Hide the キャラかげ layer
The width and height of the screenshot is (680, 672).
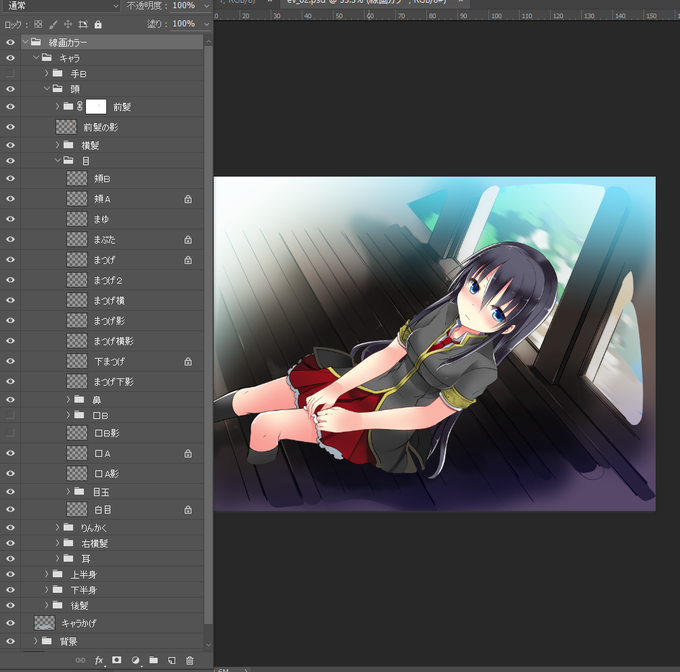pyautogui.click(x=10, y=623)
